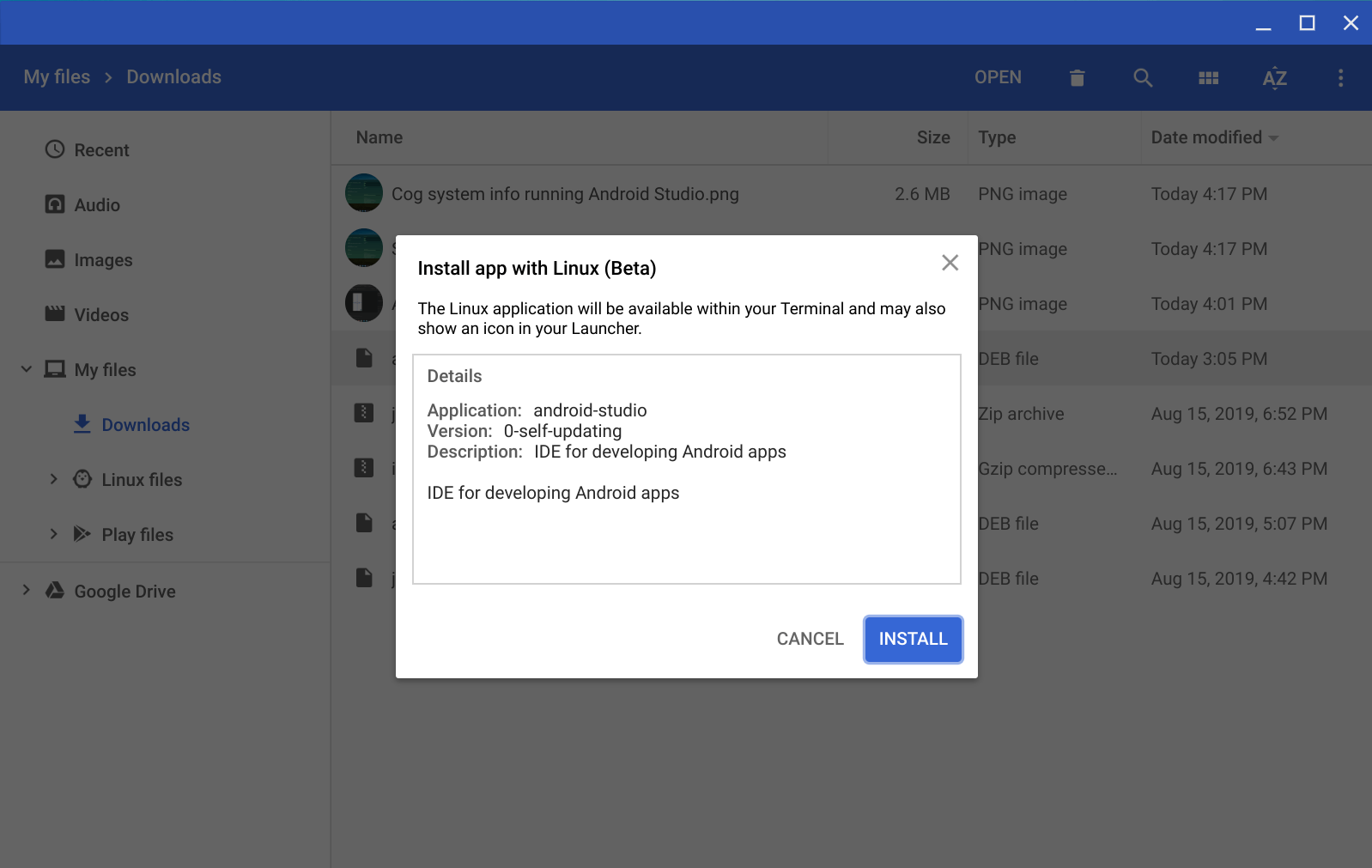Click the Version: 0-self-updating line

524,431
